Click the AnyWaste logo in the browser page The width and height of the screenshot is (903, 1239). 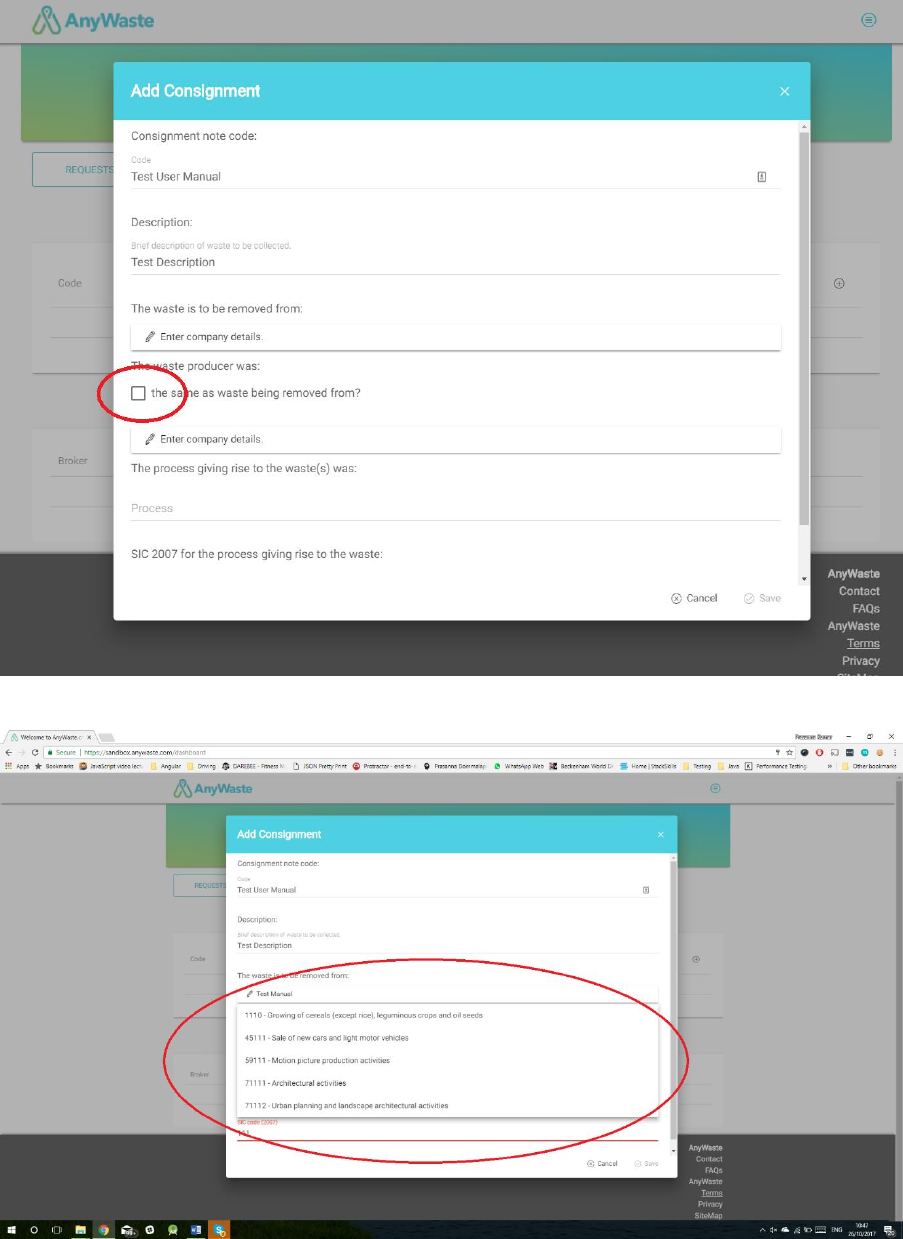click(x=213, y=789)
